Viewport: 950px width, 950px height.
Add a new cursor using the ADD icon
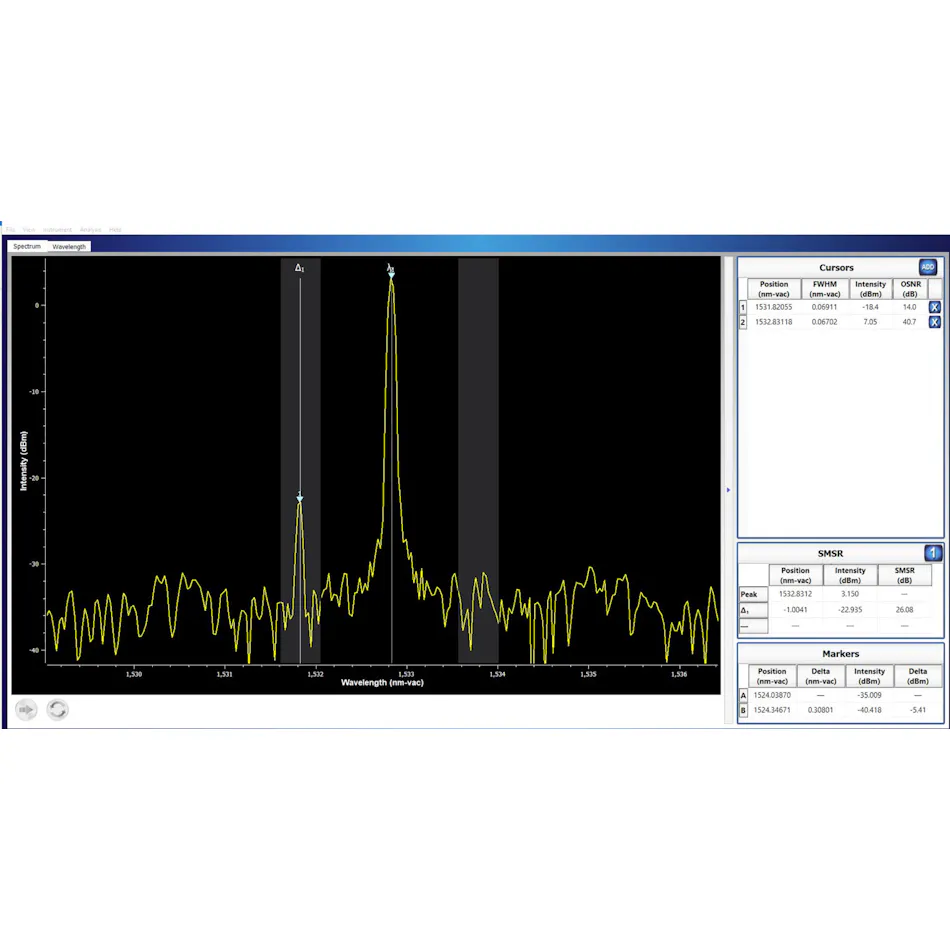pyautogui.click(x=928, y=267)
